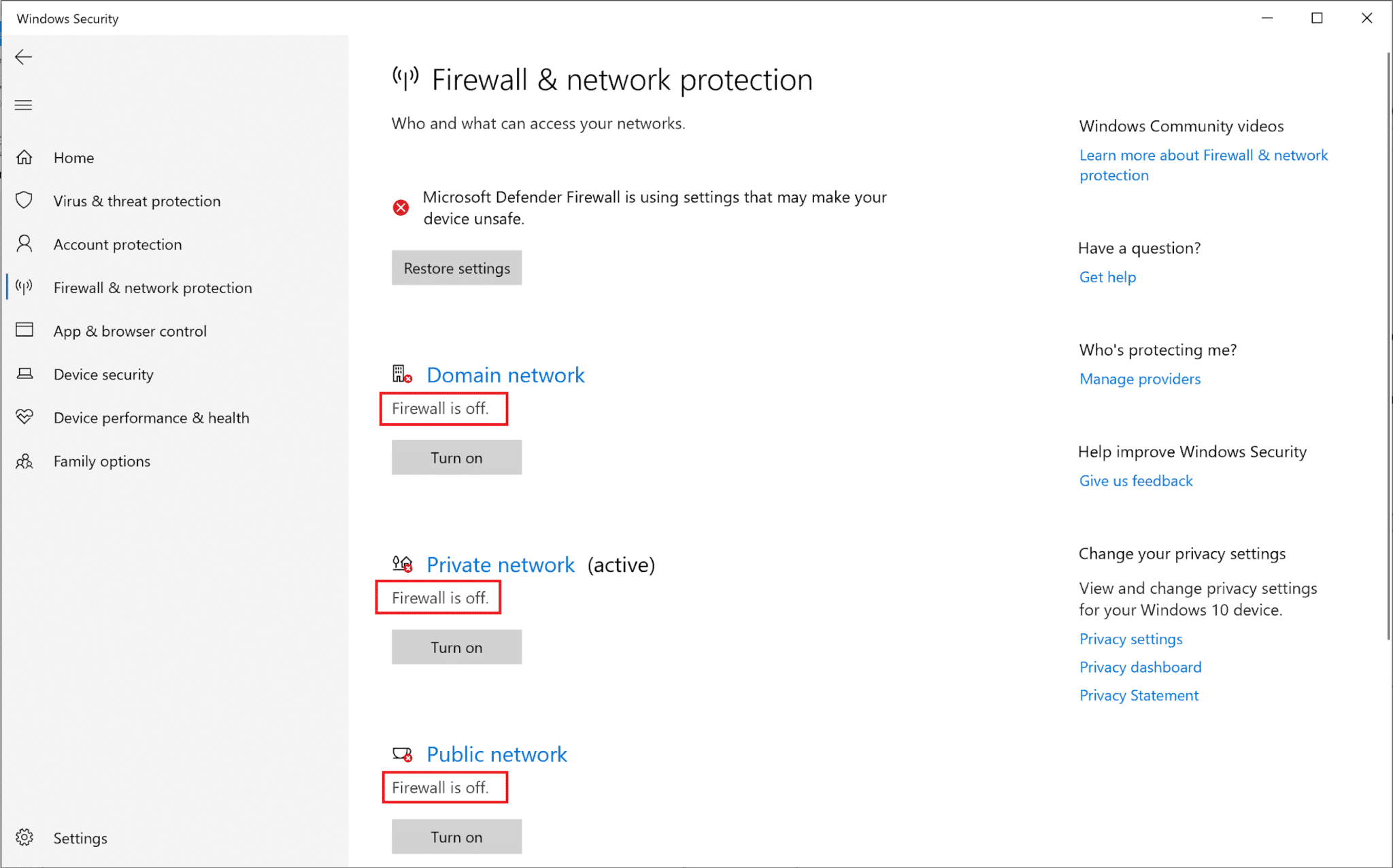Click the Account protection icon
Image resolution: width=1393 pixels, height=868 pixels.
click(25, 244)
